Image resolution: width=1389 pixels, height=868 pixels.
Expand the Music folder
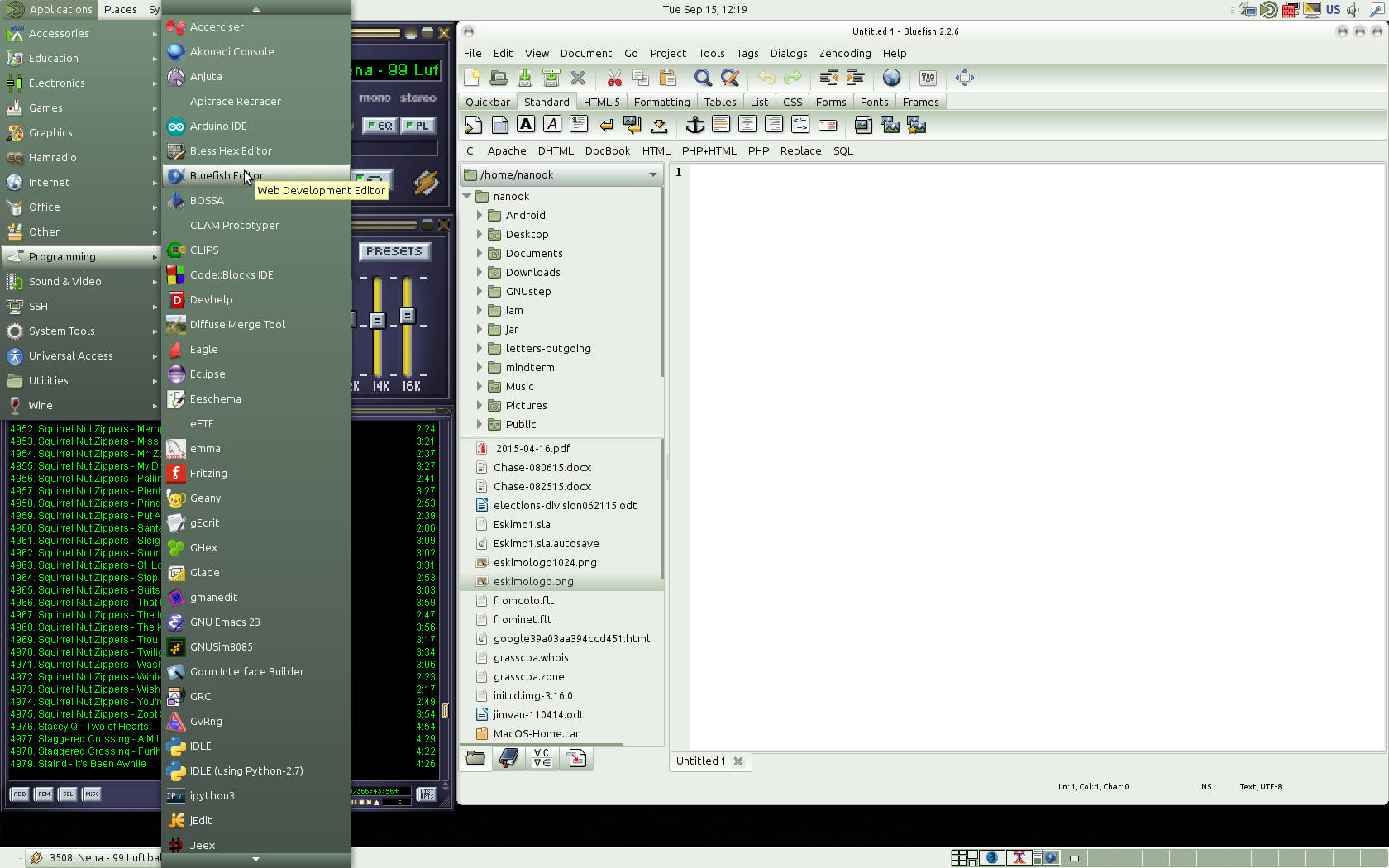[x=479, y=386]
